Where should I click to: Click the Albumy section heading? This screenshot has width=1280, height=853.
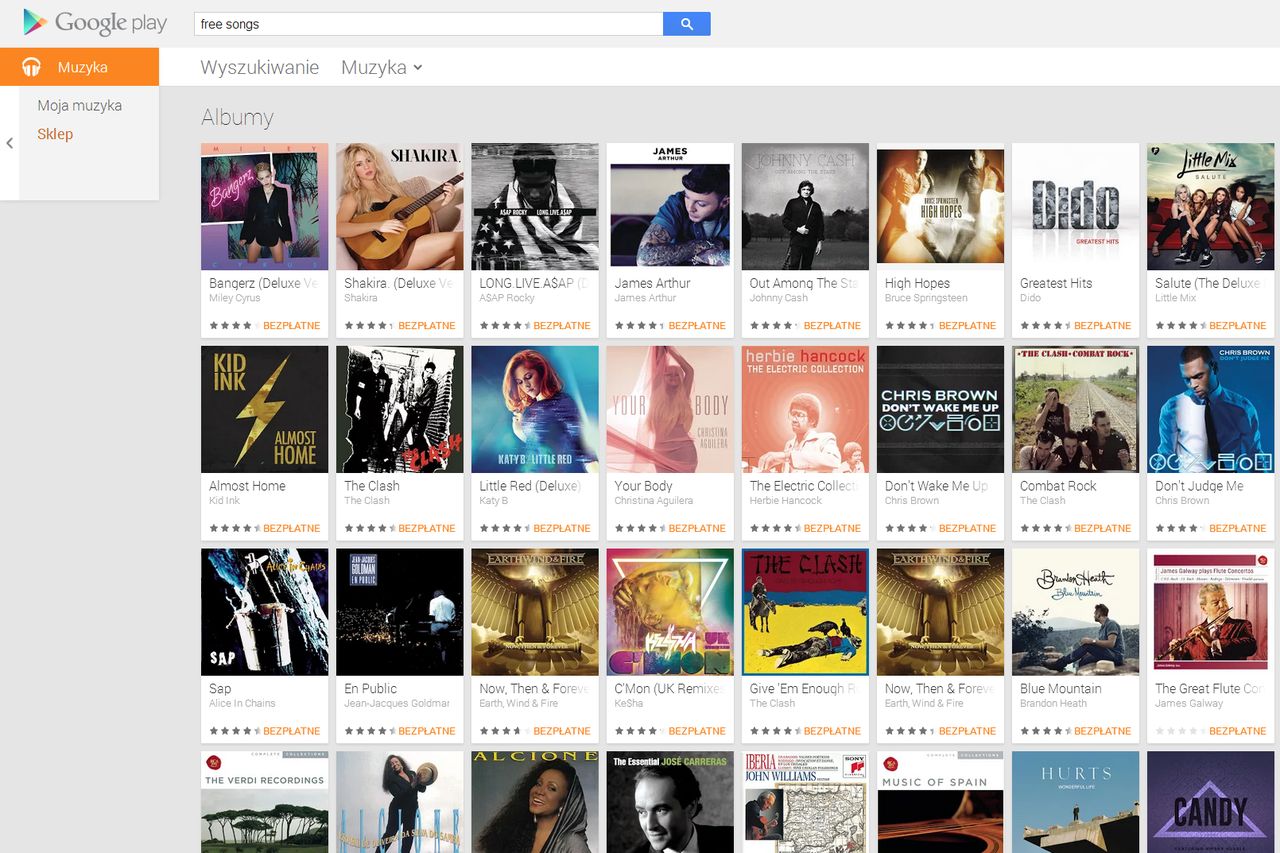tap(237, 117)
